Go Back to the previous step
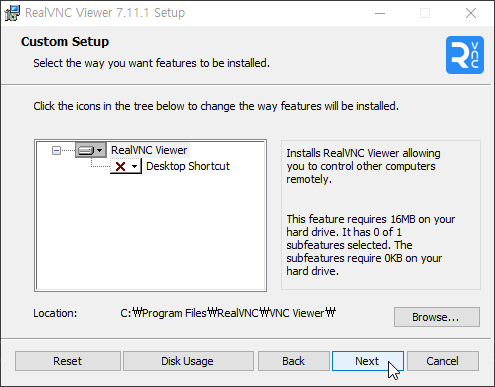 tap(293, 361)
